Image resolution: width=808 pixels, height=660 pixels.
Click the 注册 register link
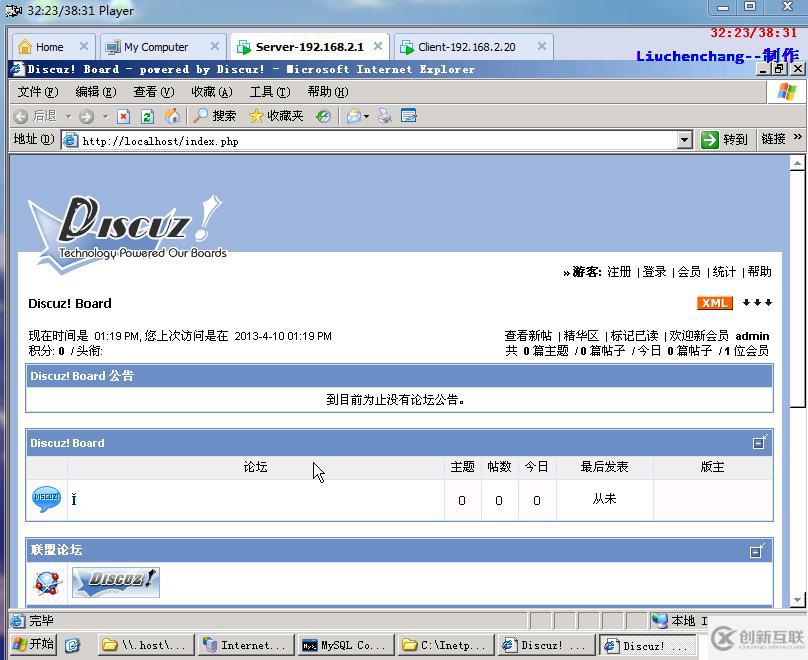619,272
